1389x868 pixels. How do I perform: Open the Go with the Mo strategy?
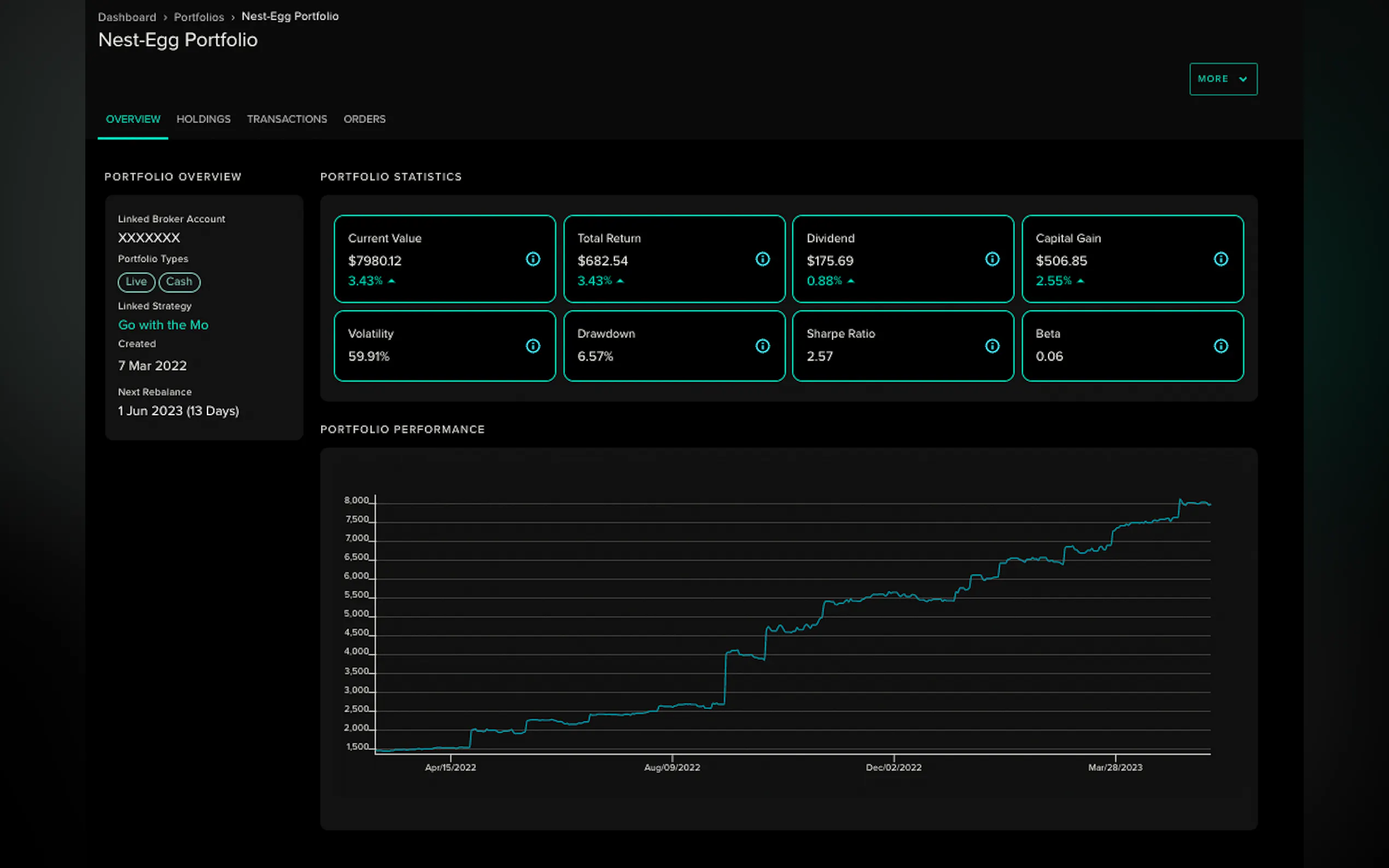point(163,324)
